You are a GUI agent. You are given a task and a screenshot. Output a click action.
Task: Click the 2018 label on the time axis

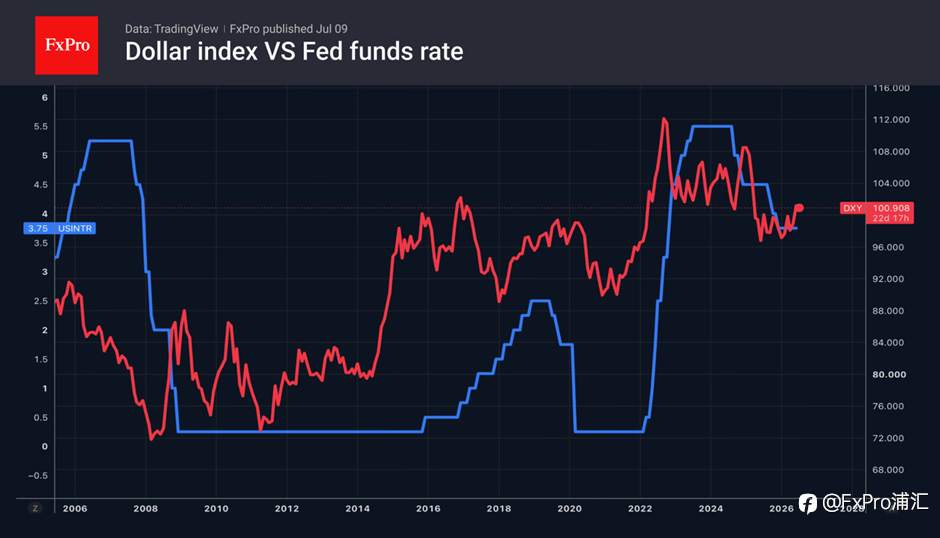click(x=499, y=509)
